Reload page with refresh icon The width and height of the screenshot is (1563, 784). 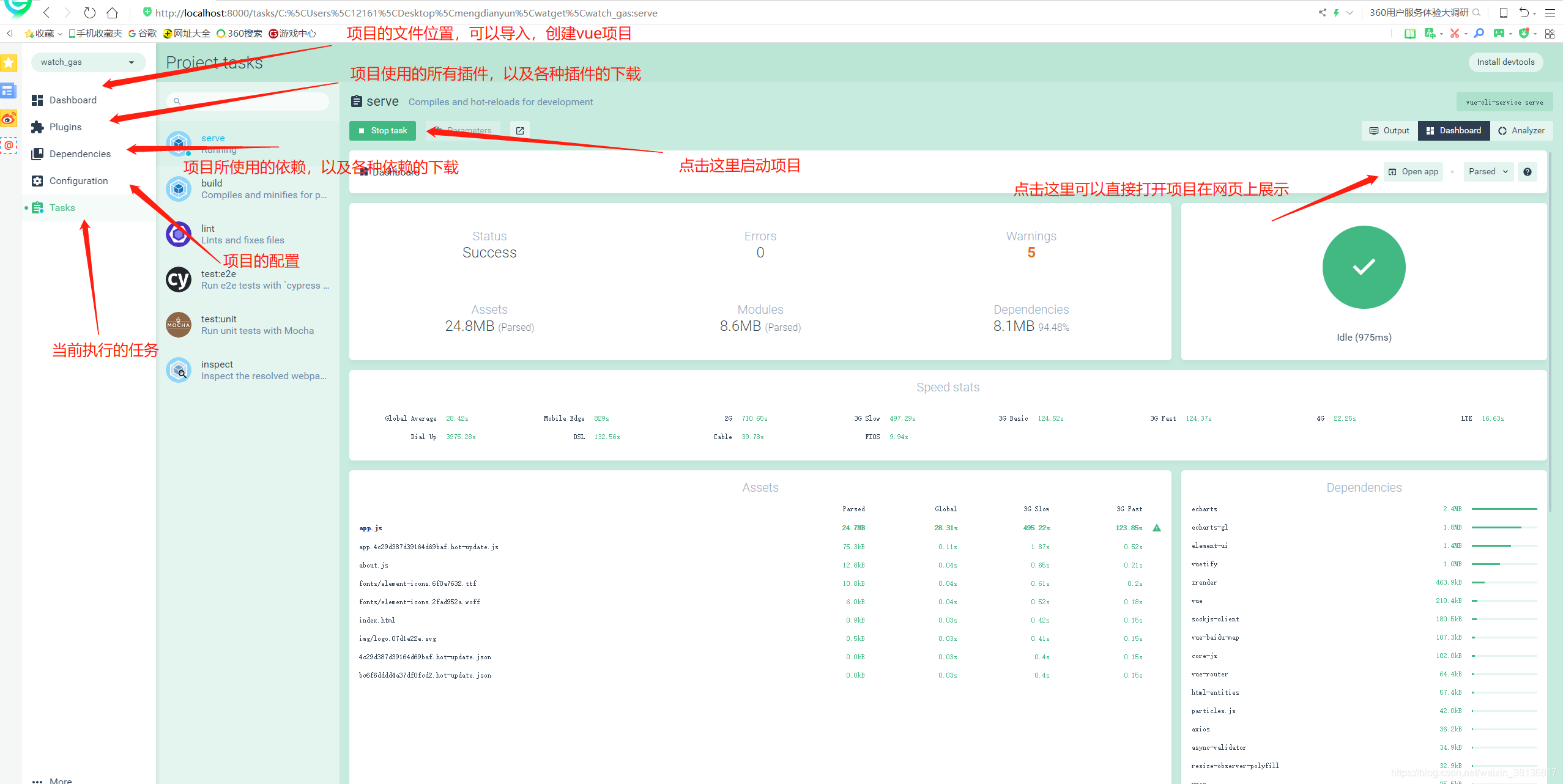point(90,13)
